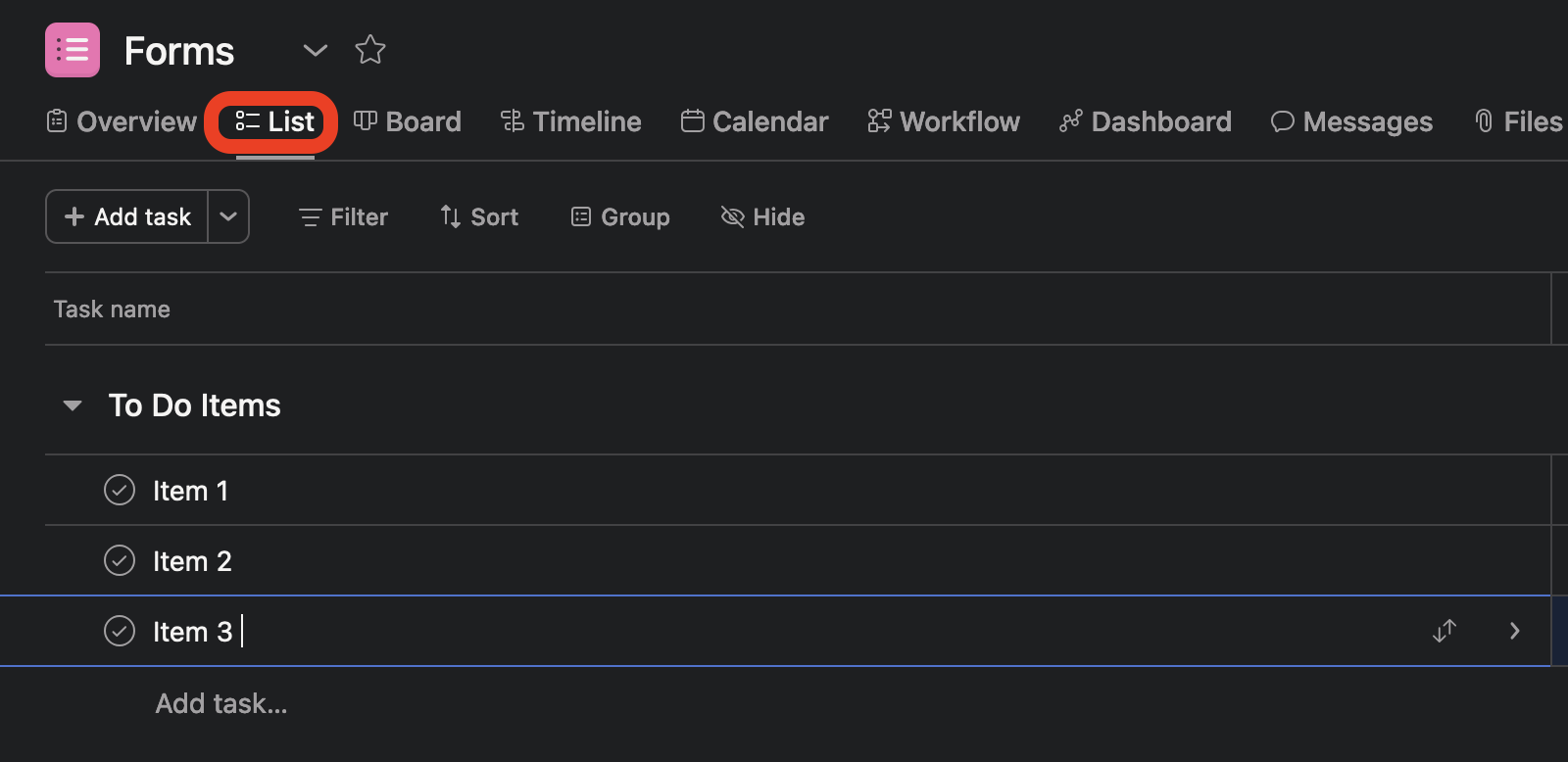Screen dimensions: 1568x762
Task: Mark Item 1 as complete
Action: (x=120, y=490)
